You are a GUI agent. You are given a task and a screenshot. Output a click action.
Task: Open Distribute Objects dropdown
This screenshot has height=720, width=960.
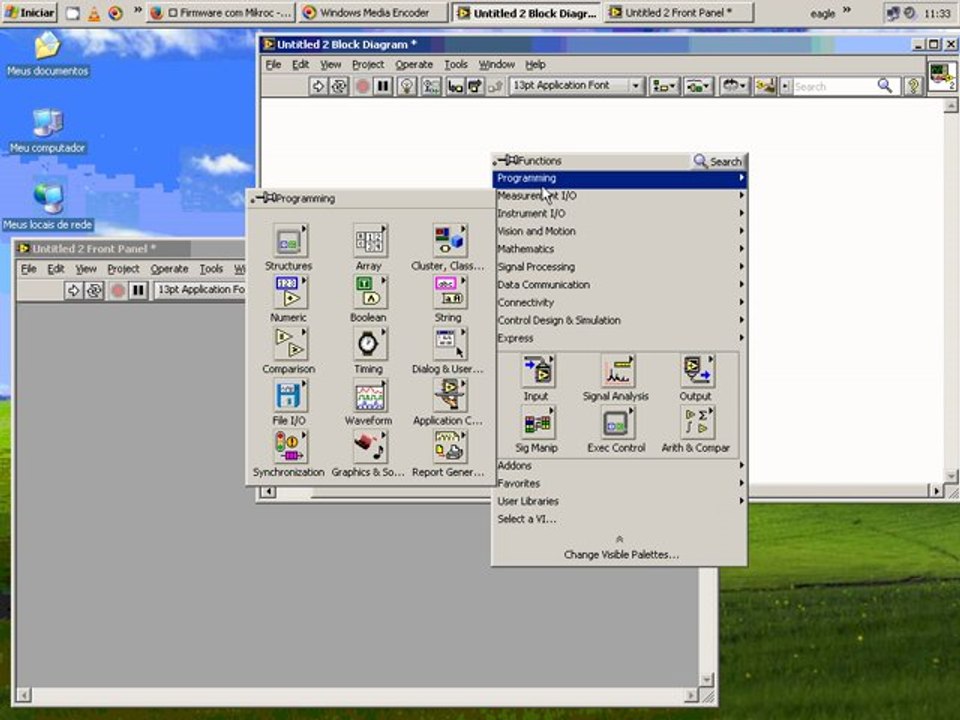pyautogui.click(x=699, y=86)
